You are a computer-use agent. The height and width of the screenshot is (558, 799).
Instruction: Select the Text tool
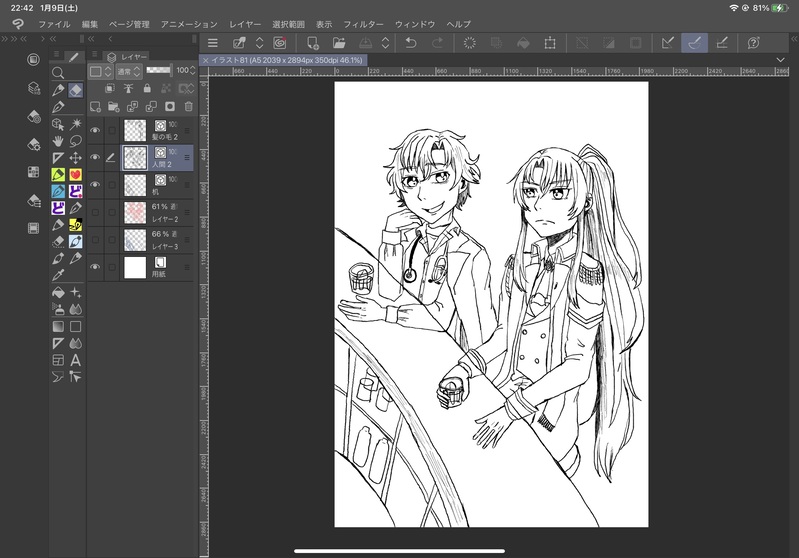point(75,360)
